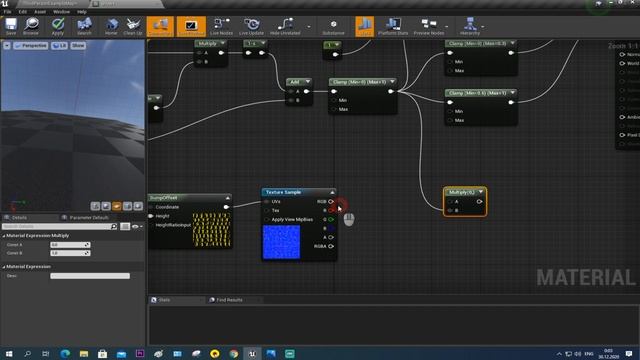Toggle the Live Preview toolbar button
Image resolution: width=640 pixels, height=360 pixels.
coord(191,27)
